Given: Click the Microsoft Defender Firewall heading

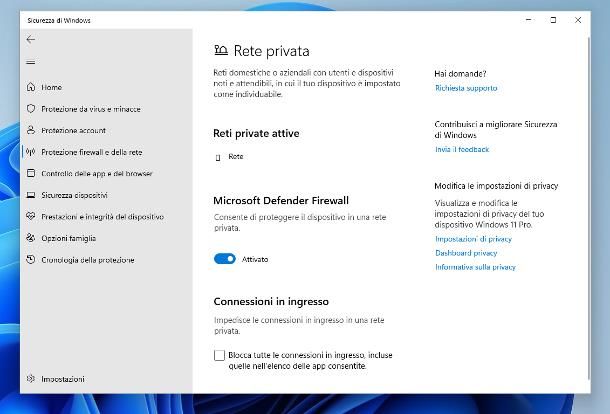Looking at the screenshot, I should [281, 200].
